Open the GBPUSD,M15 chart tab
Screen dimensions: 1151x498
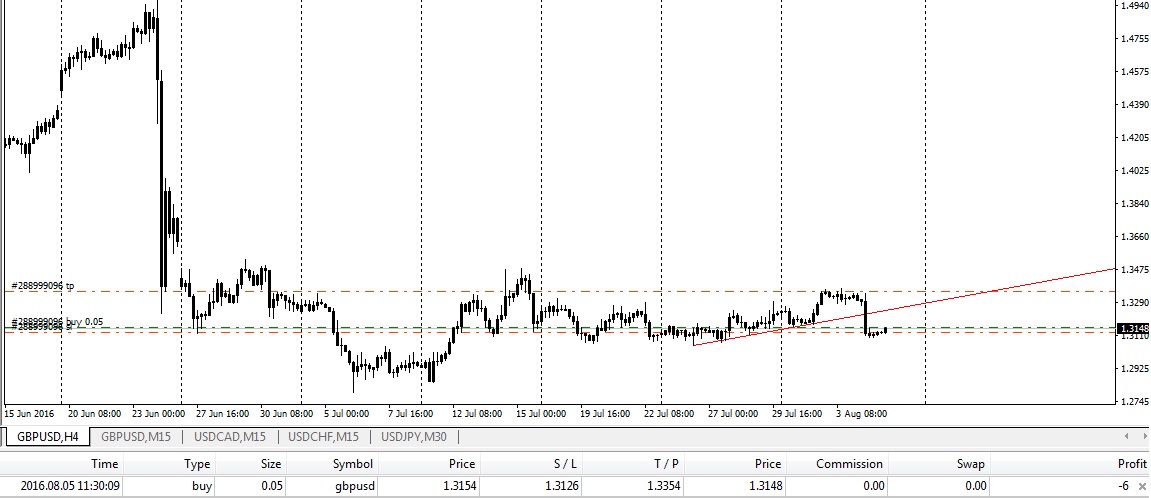click(x=136, y=437)
